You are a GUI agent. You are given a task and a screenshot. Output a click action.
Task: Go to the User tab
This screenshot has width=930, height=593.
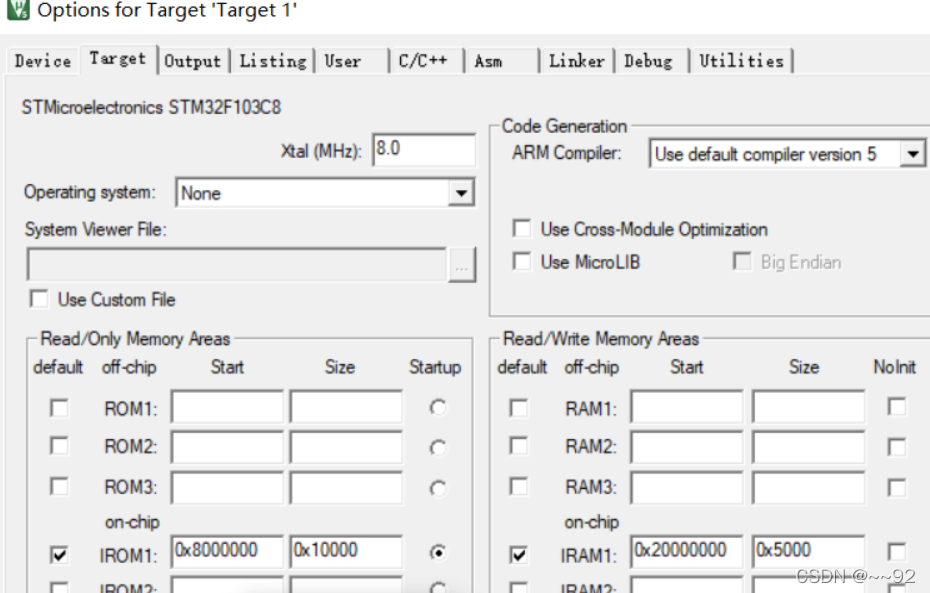click(352, 60)
